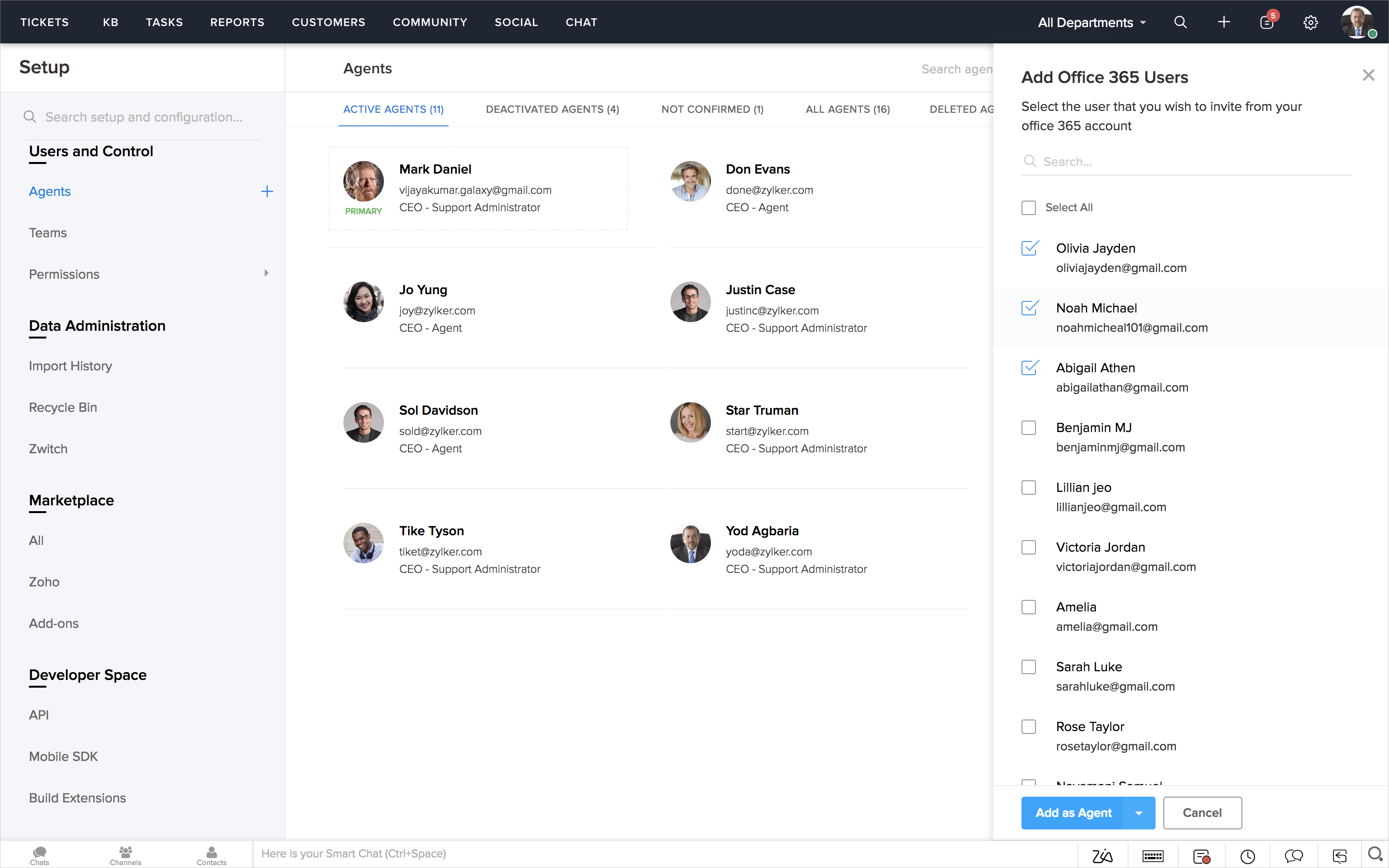Click the plus icon next to Agents

[x=267, y=191]
